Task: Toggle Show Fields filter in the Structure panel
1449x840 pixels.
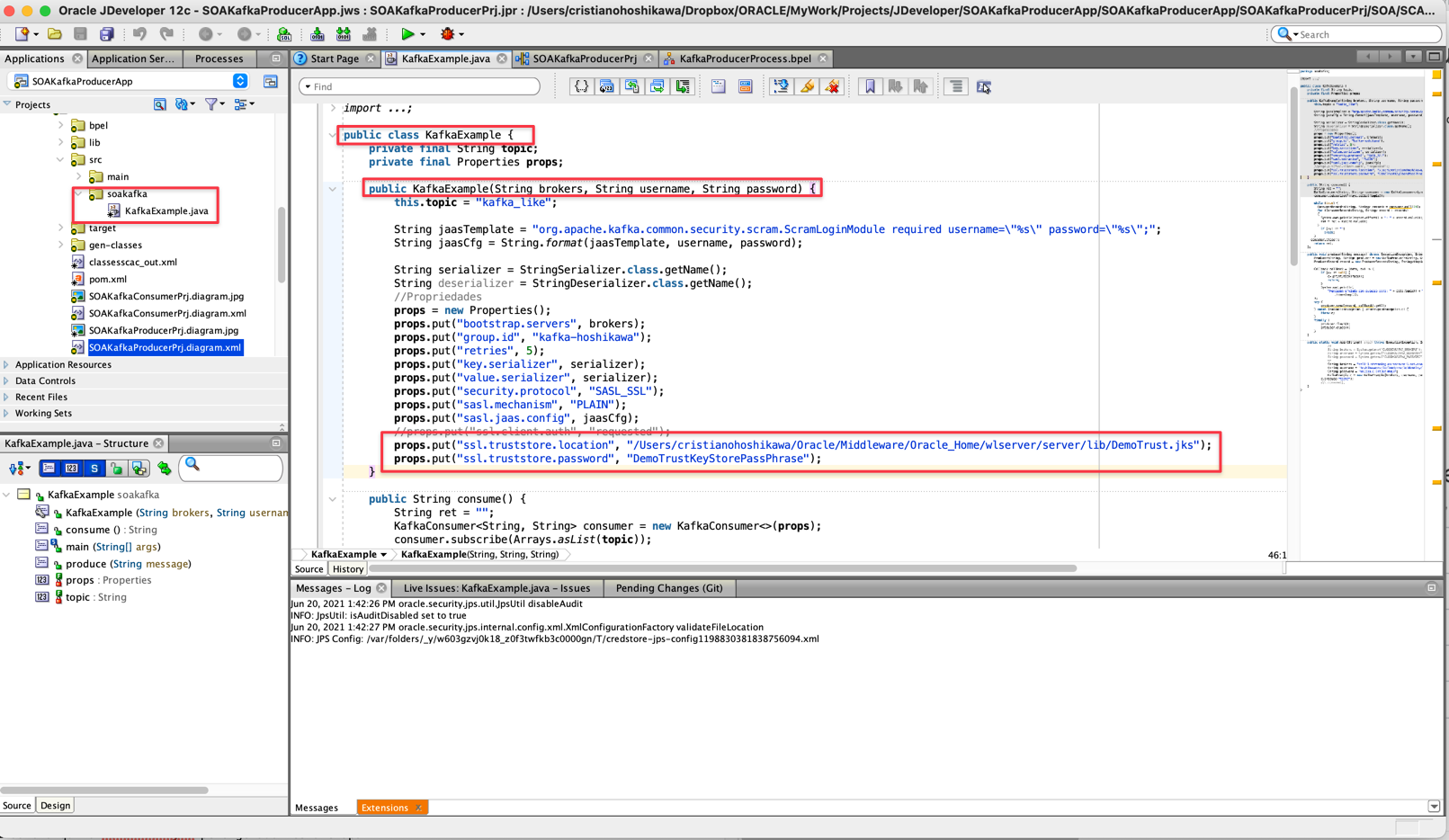Action: click(71, 468)
